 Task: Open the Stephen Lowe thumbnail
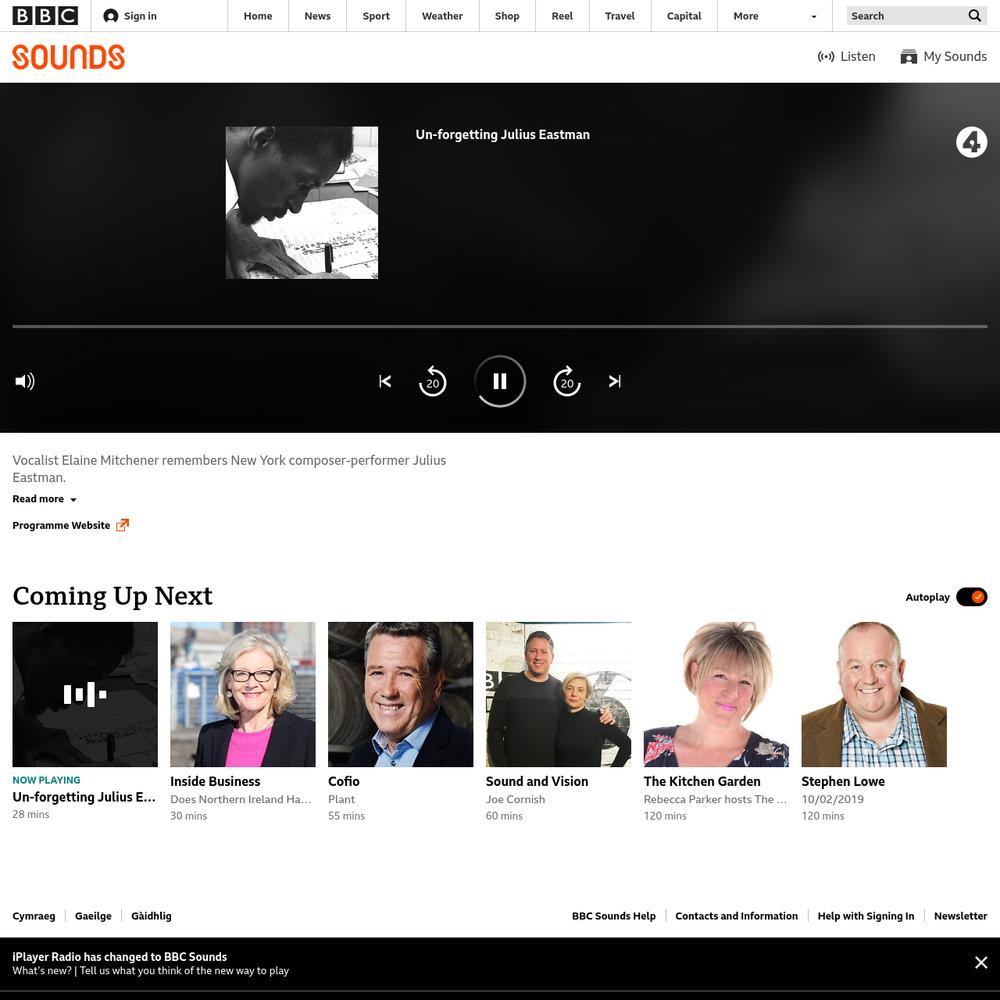(874, 695)
